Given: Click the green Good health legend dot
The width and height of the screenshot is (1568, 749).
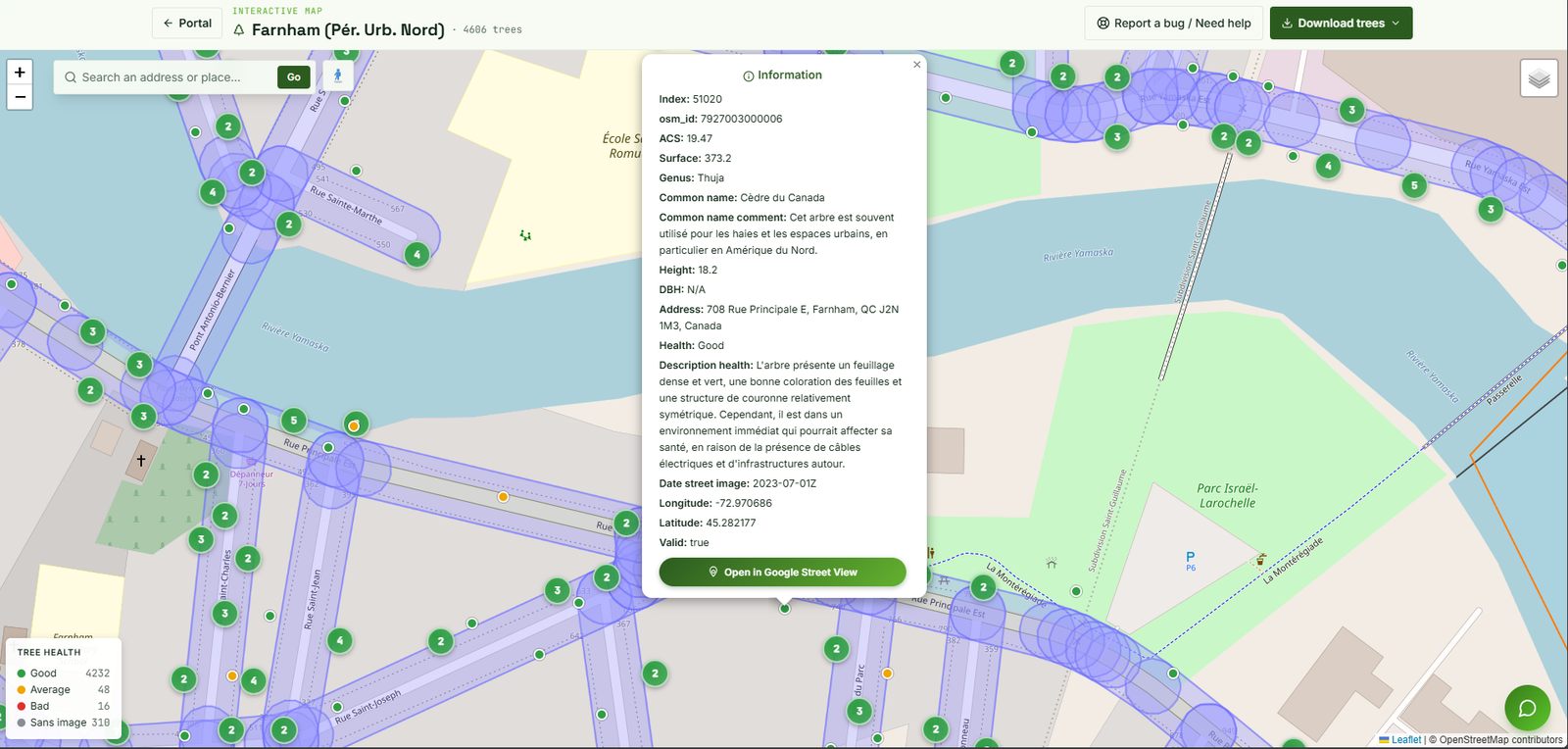Looking at the screenshot, I should (22, 674).
